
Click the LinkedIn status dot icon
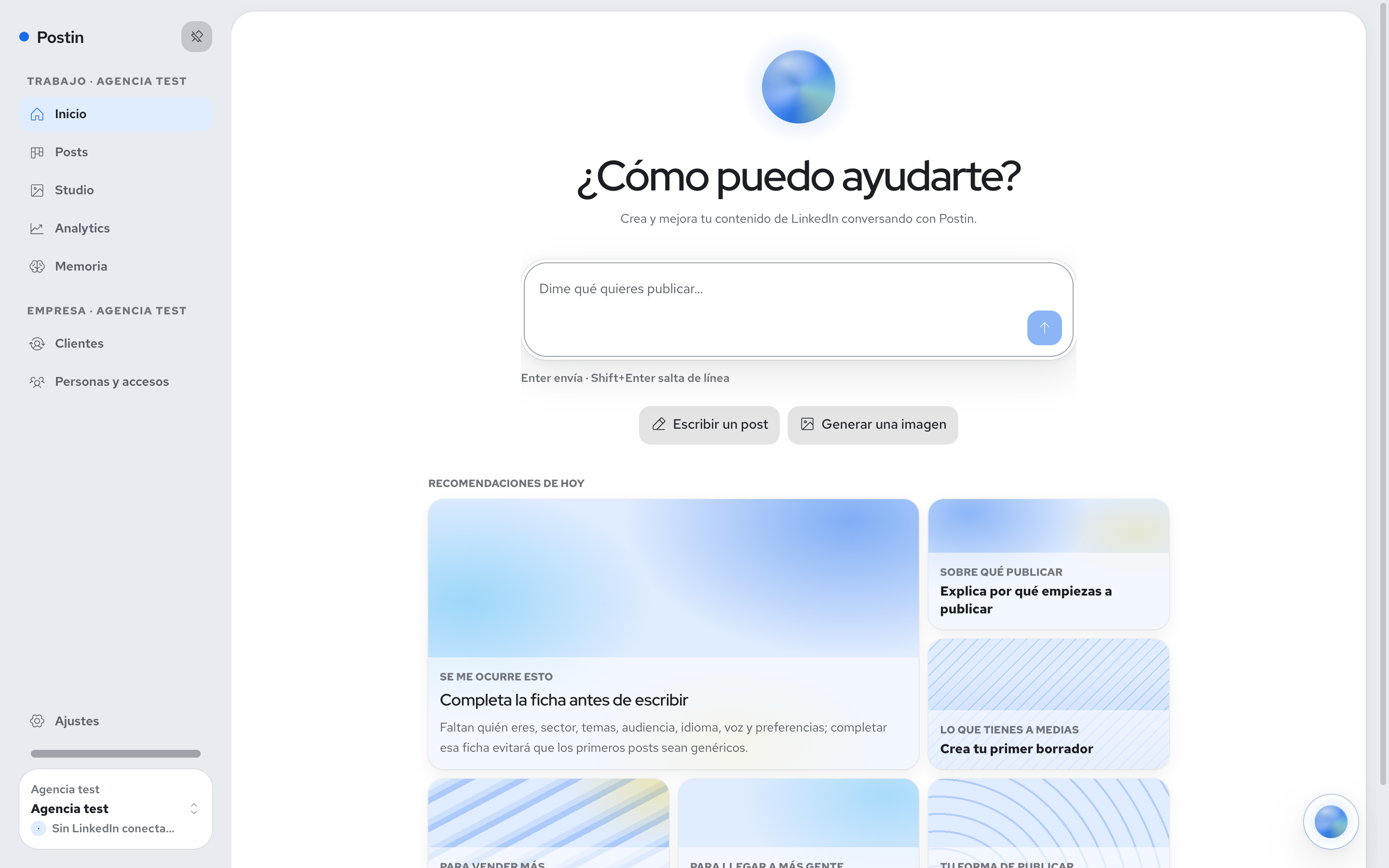[x=39, y=828]
